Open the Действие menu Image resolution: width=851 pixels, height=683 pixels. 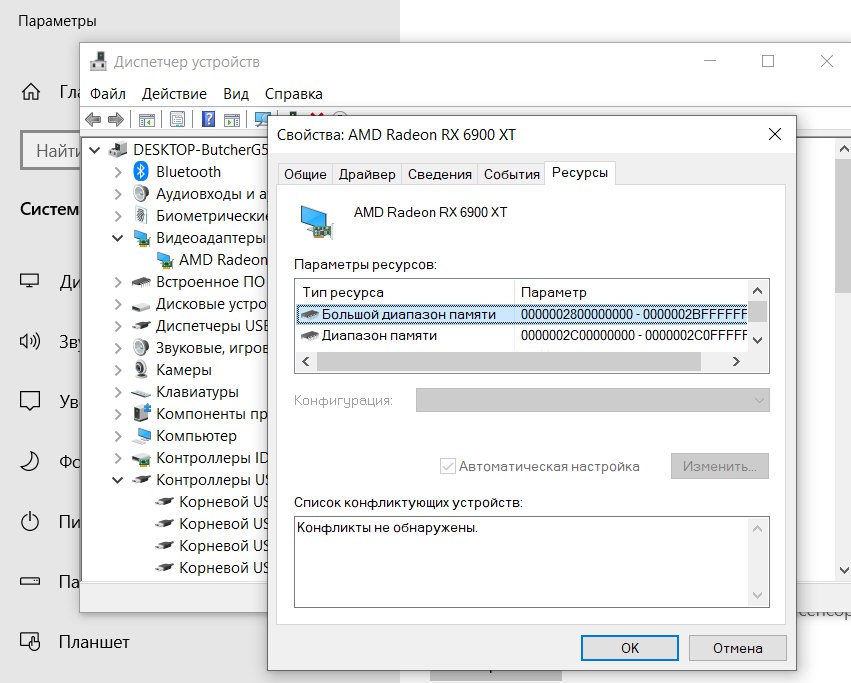(174, 94)
